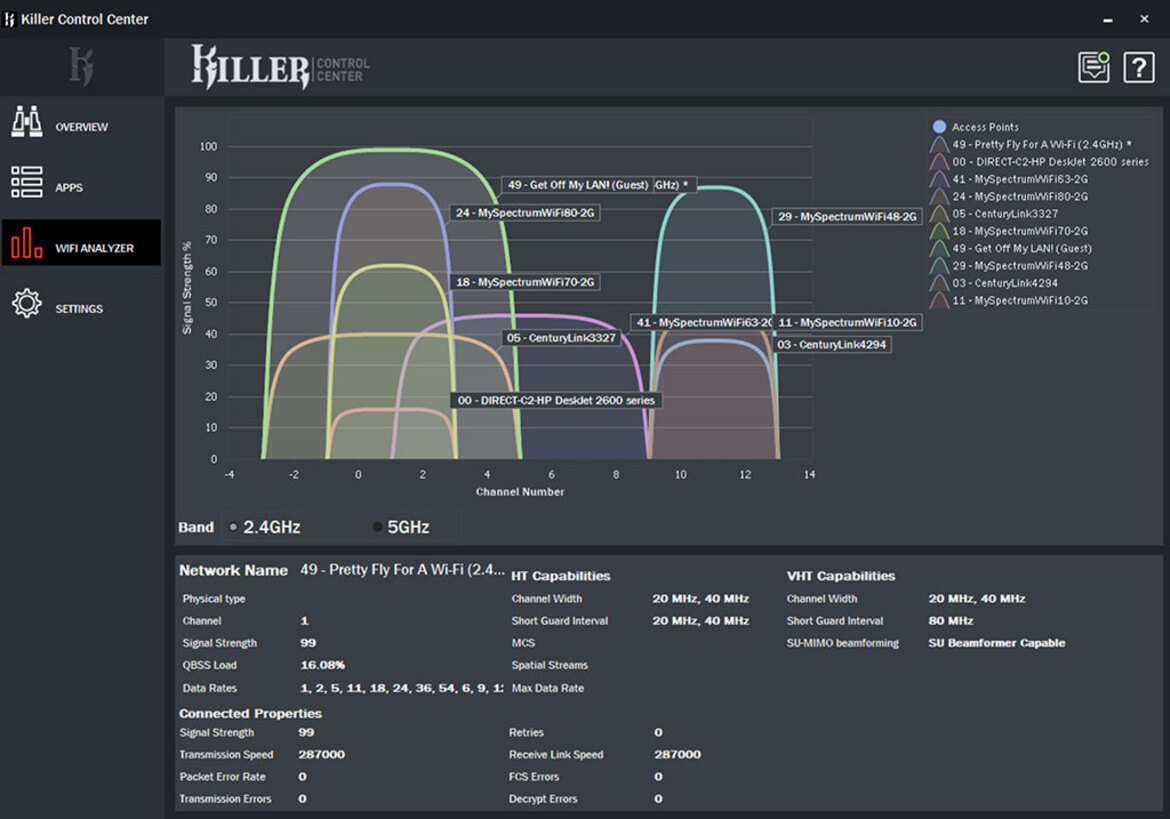Viewport: 1170px width, 819px height.
Task: Open the Overview binoculars icon
Action: [x=27, y=121]
